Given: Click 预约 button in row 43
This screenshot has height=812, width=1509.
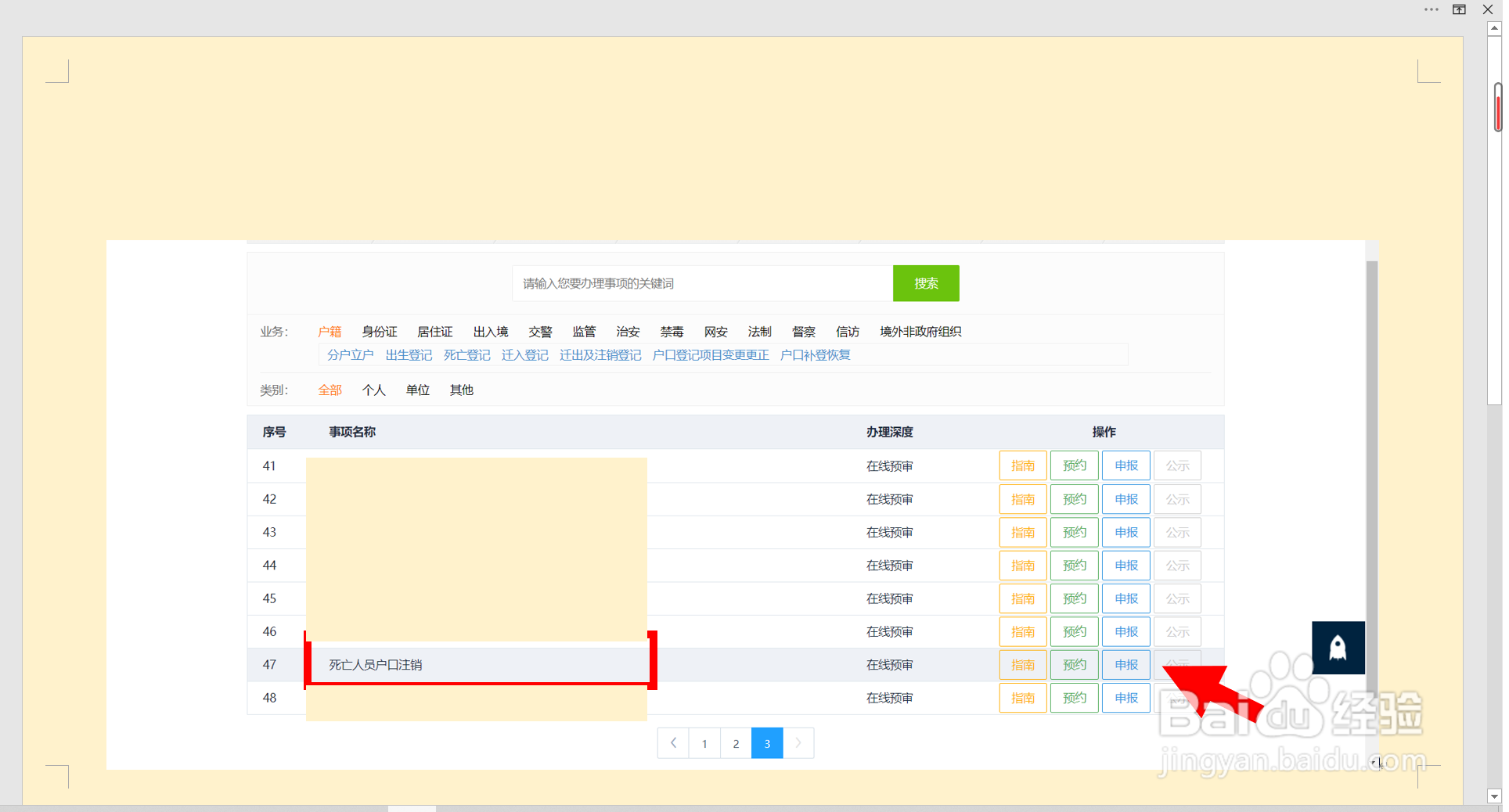Looking at the screenshot, I should (x=1075, y=533).
